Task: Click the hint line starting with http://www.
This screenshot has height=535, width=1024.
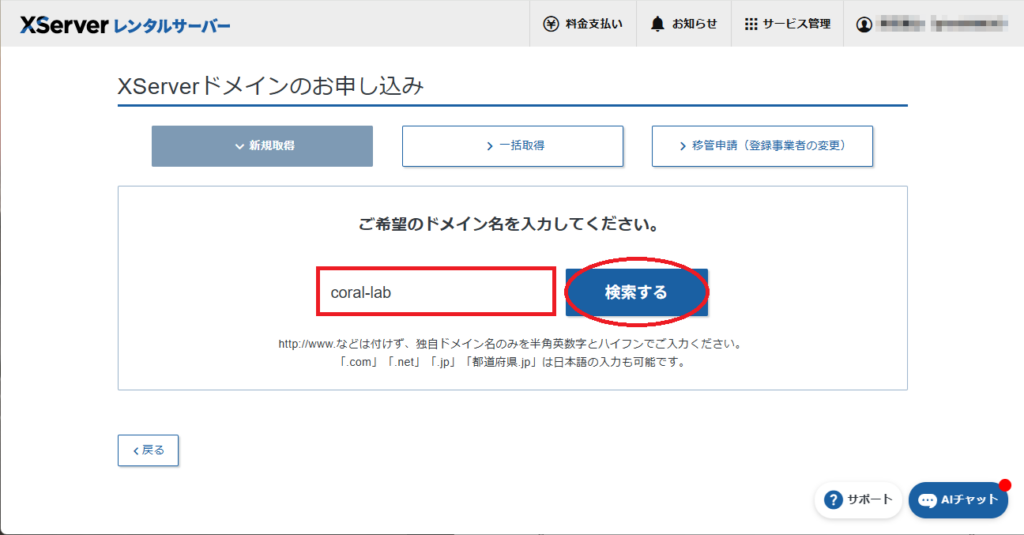Action: tap(511, 344)
